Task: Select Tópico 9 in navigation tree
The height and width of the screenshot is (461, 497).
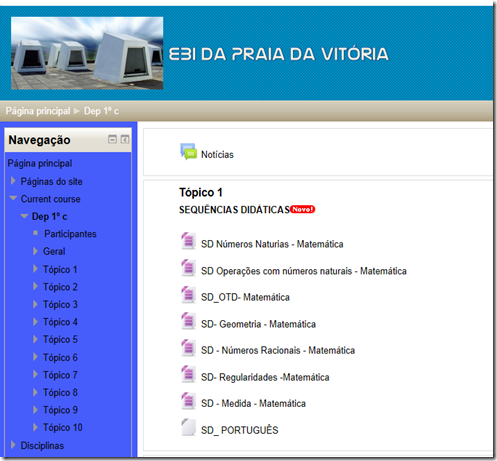Action: tap(60, 410)
